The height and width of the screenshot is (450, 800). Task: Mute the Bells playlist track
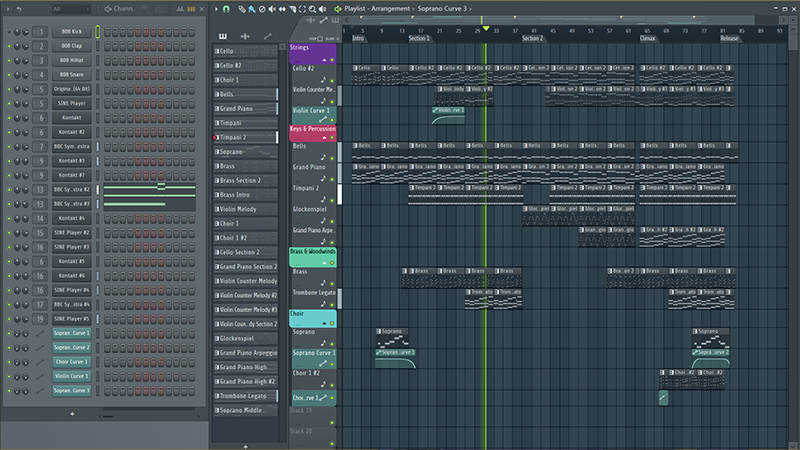tap(332, 158)
